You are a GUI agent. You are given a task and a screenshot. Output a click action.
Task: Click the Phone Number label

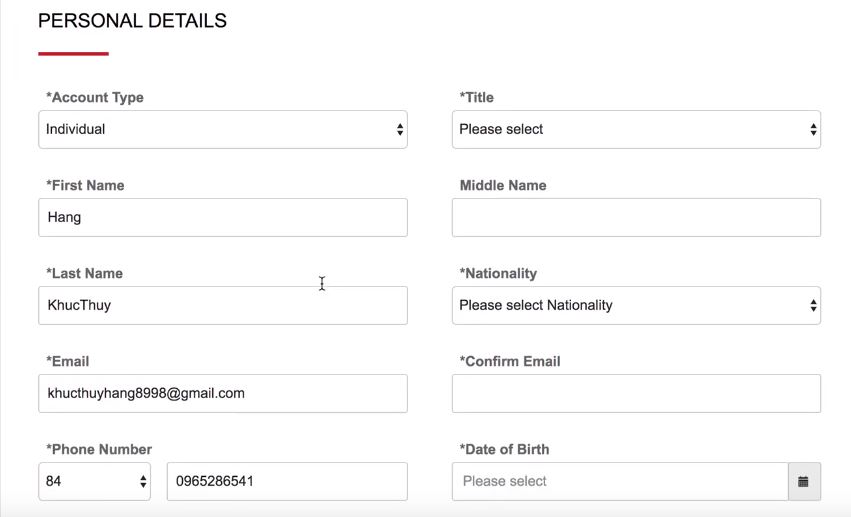click(x=99, y=449)
